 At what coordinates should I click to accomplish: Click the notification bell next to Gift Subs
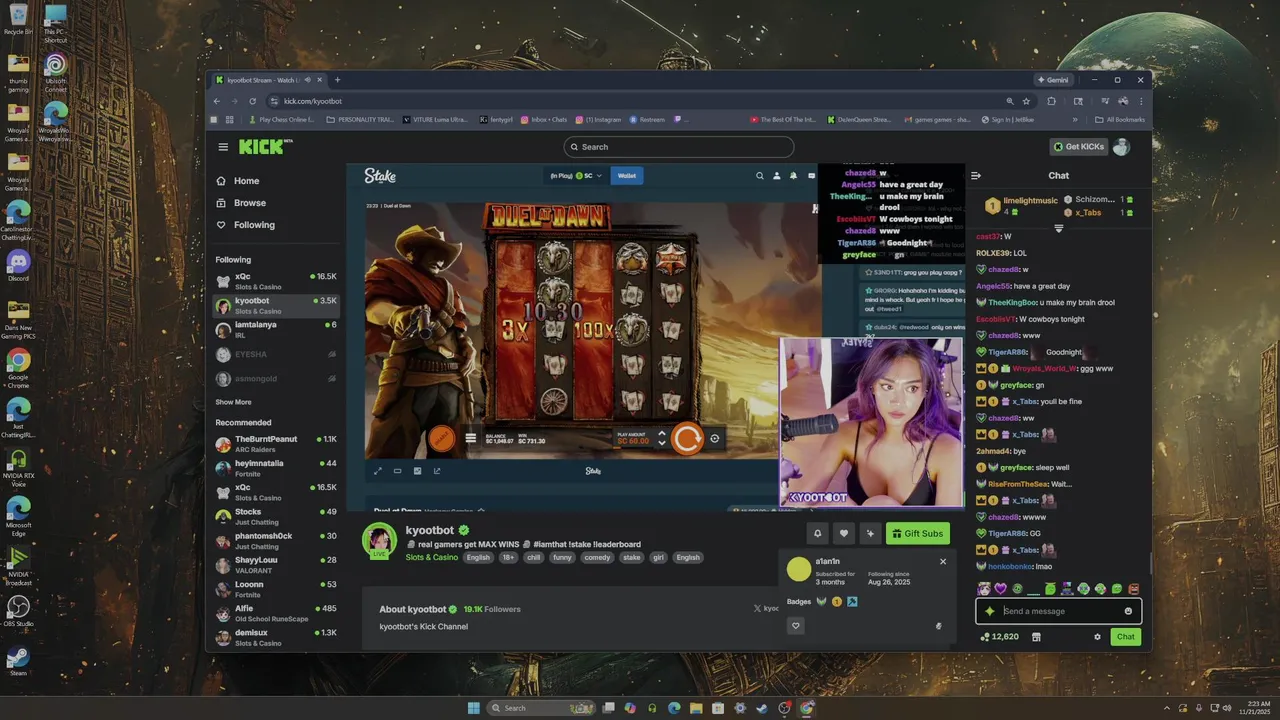point(817,534)
